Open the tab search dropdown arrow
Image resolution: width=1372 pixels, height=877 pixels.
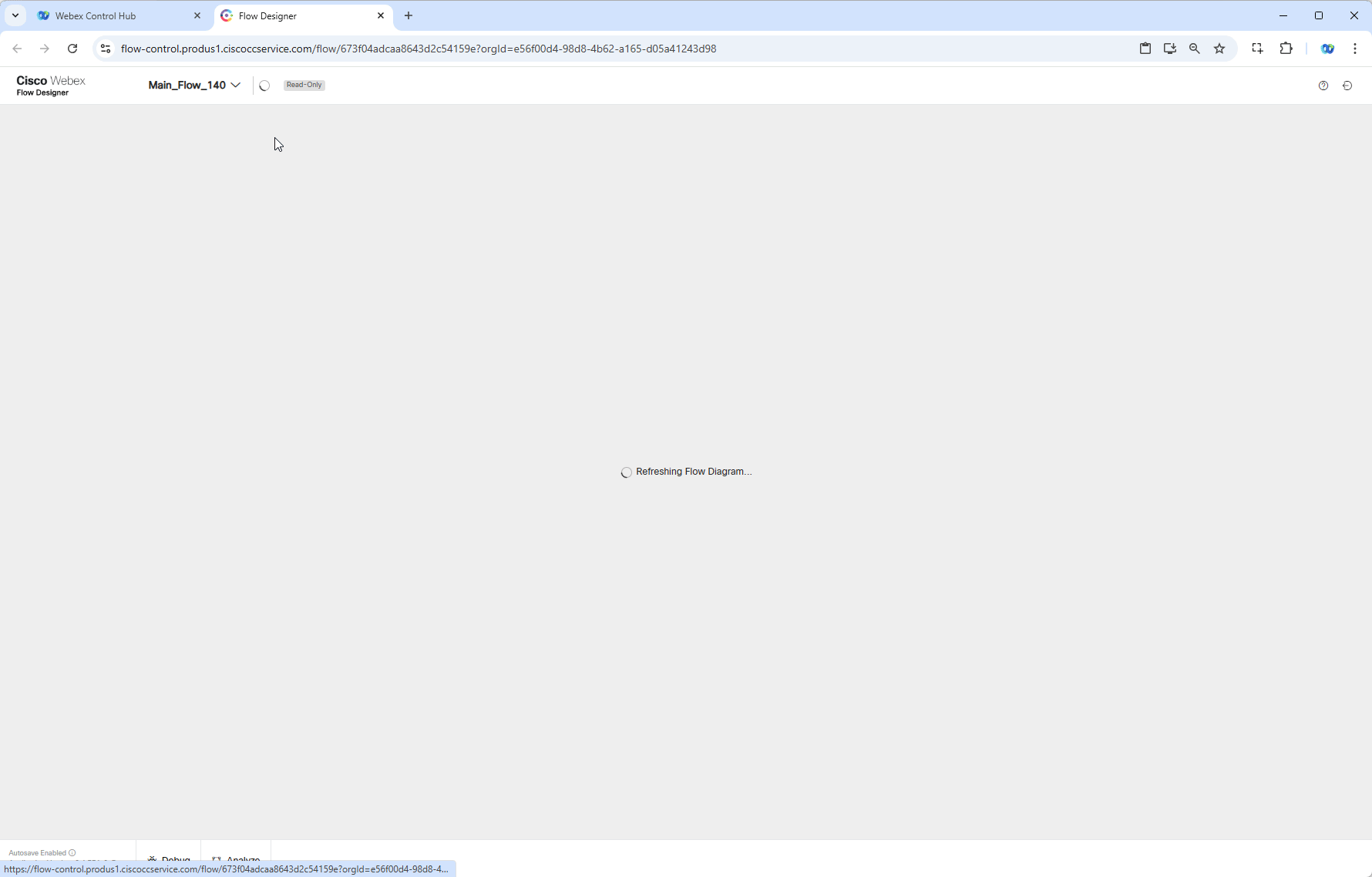pyautogui.click(x=15, y=15)
